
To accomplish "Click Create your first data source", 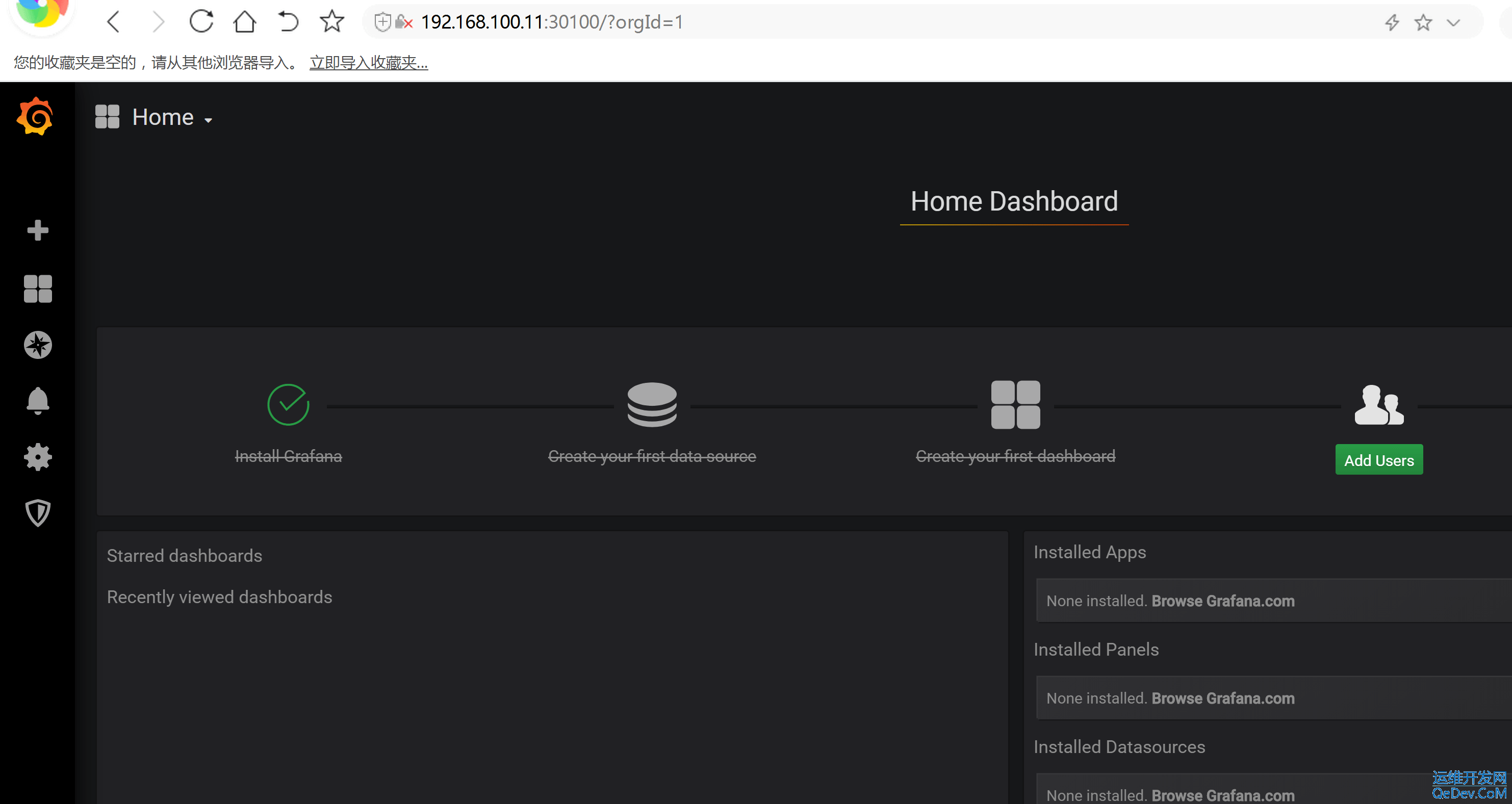I will (x=652, y=456).
